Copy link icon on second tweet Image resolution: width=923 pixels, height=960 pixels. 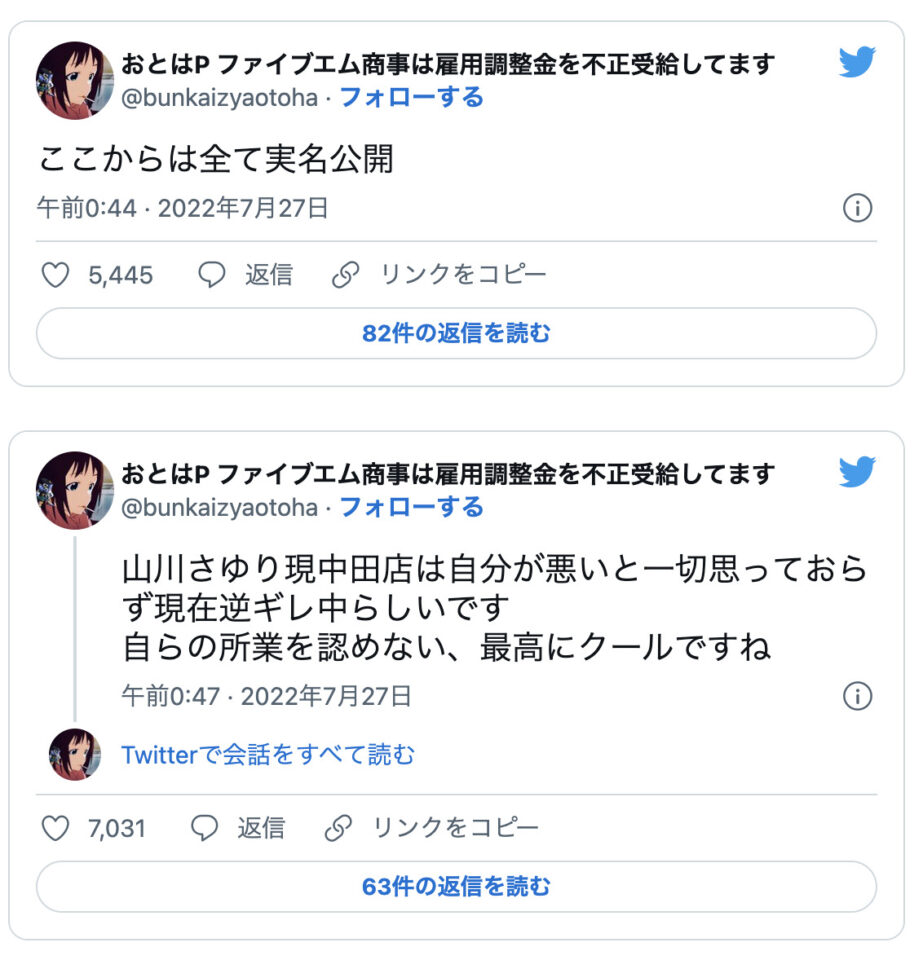338,828
